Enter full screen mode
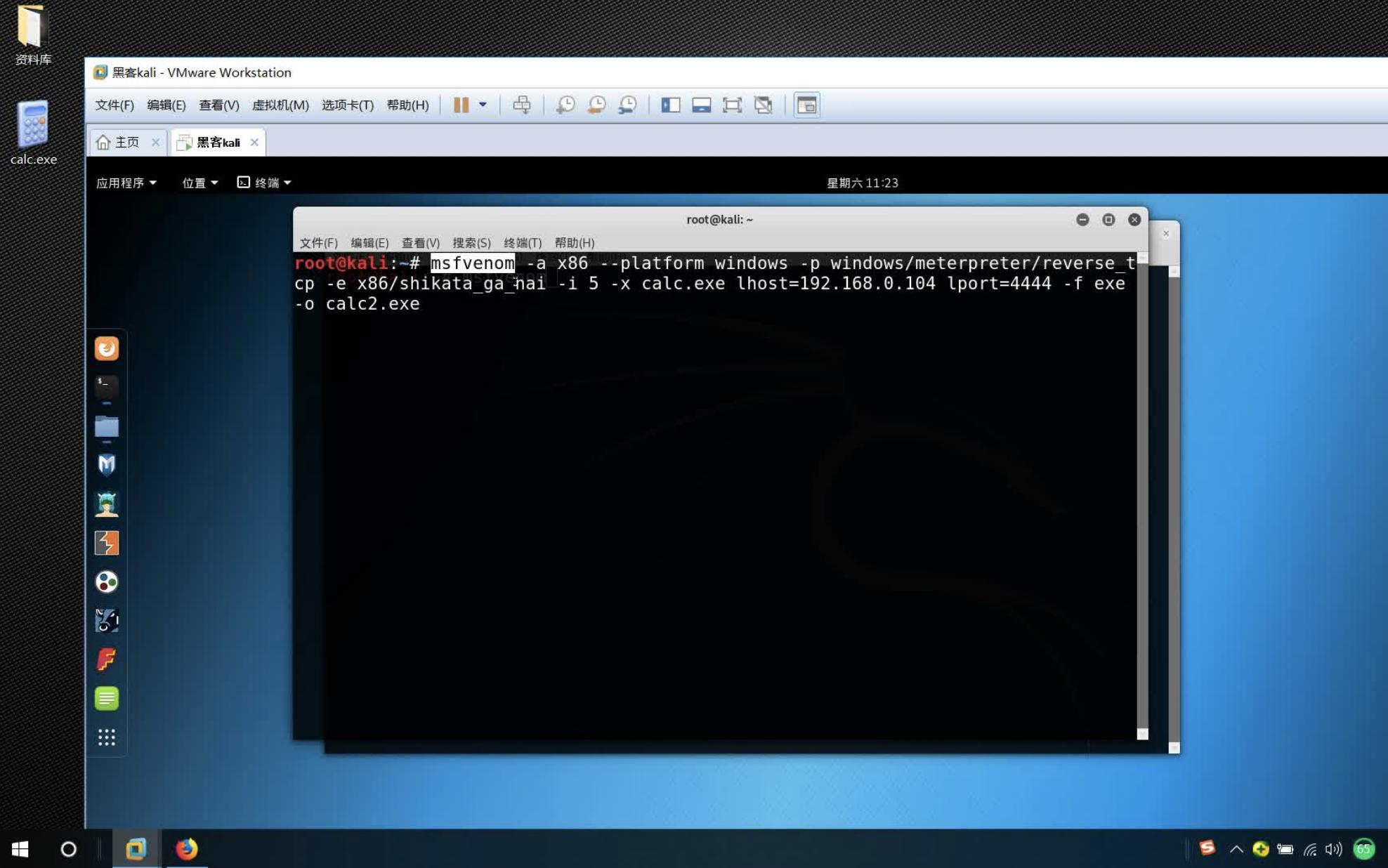 (x=732, y=105)
